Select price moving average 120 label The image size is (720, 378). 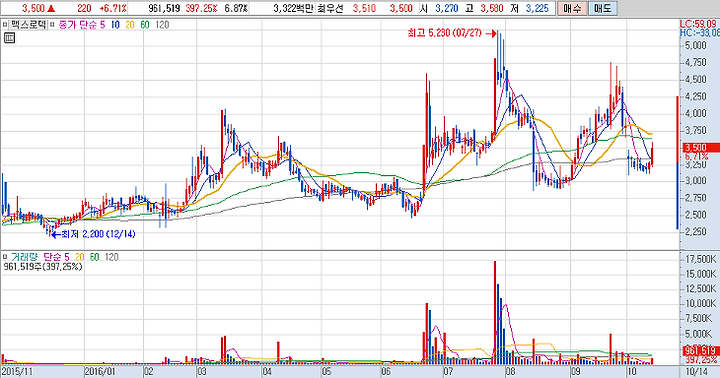coord(162,25)
